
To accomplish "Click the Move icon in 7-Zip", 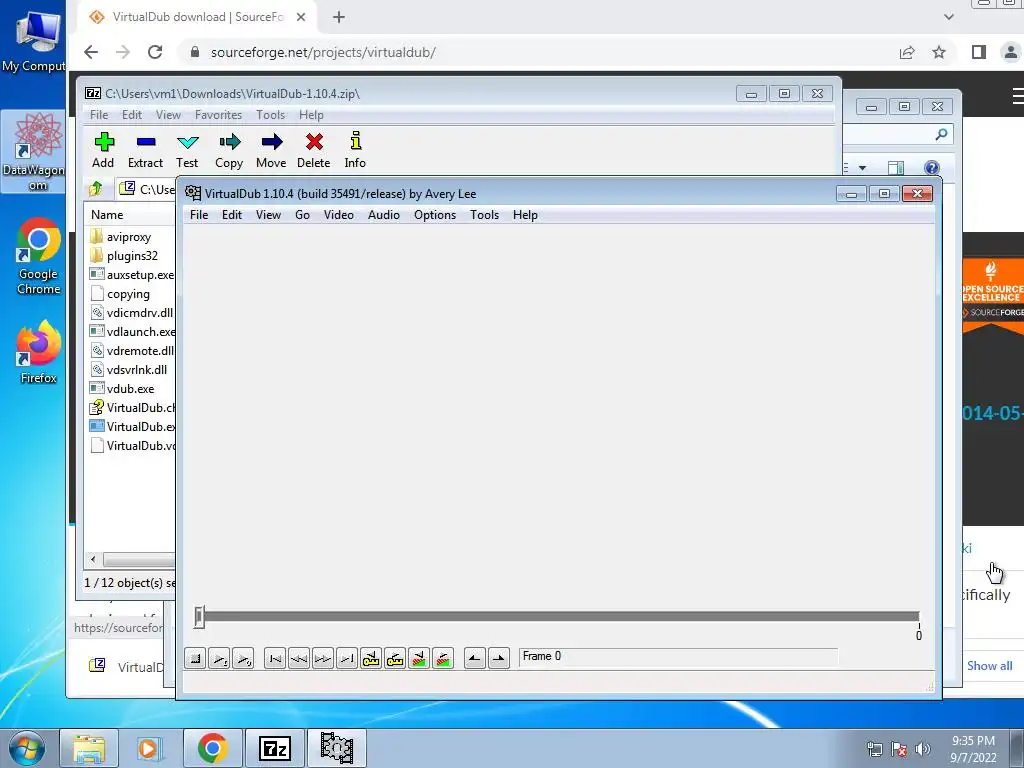I will click(271, 150).
